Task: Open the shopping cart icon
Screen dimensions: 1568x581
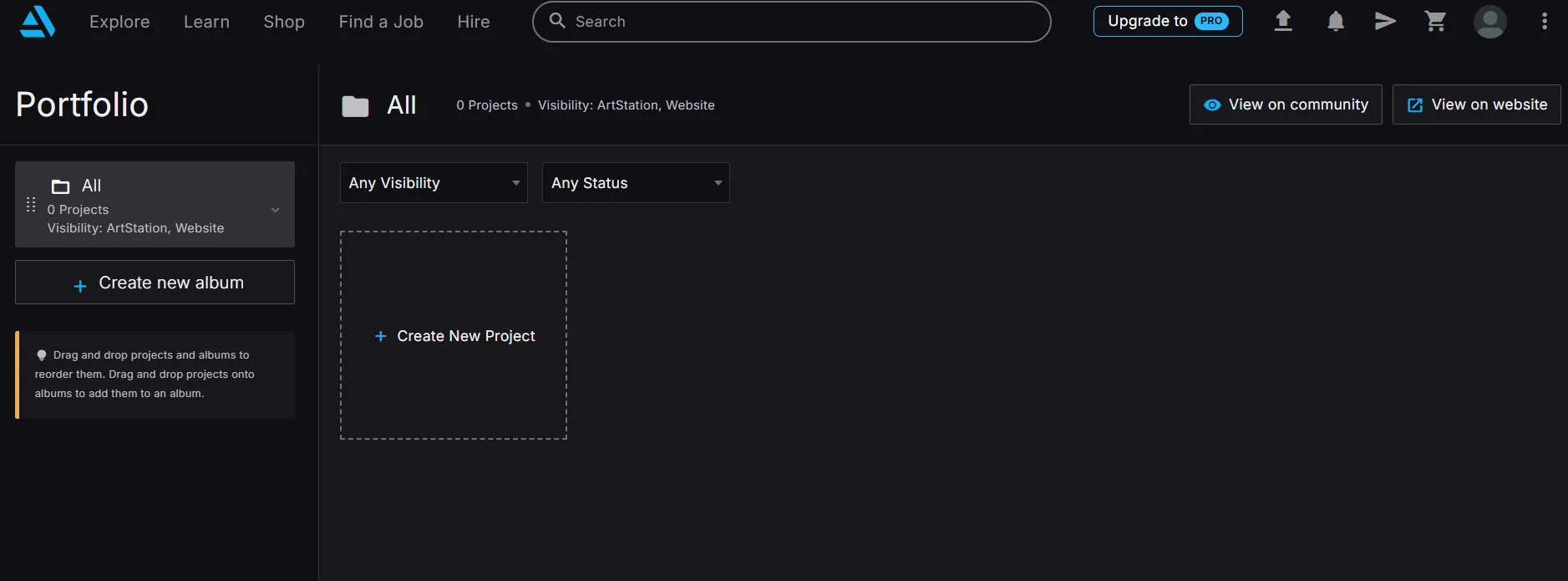Action: 1435,21
